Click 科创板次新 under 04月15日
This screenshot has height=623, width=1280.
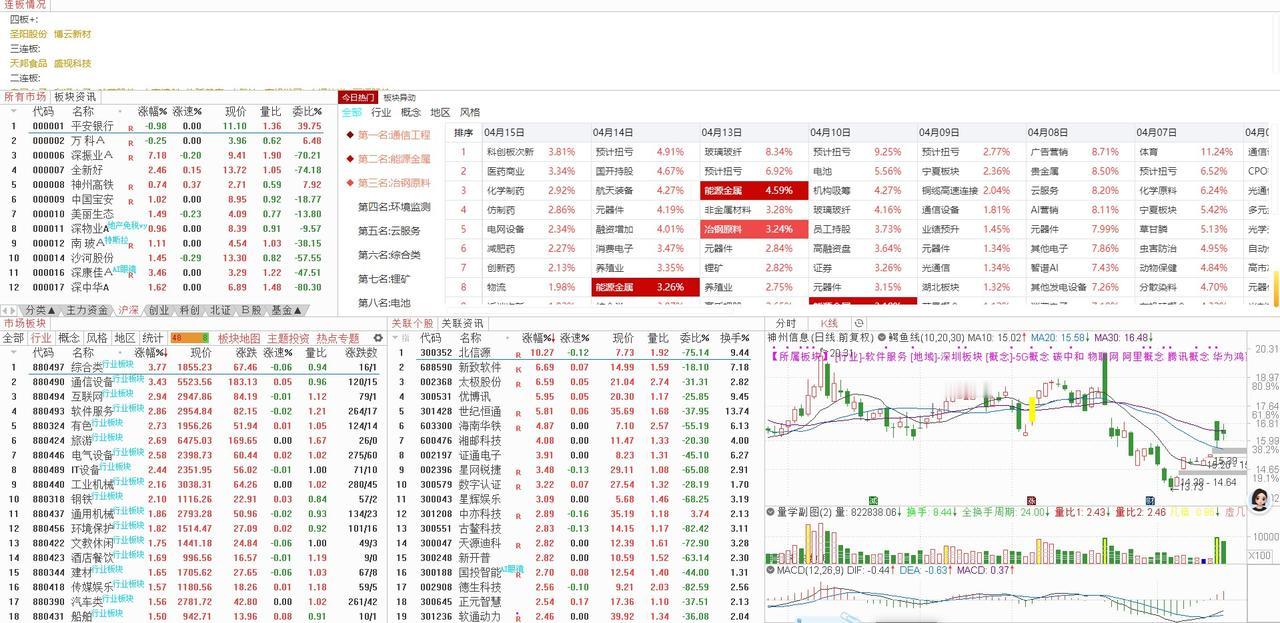(510, 151)
